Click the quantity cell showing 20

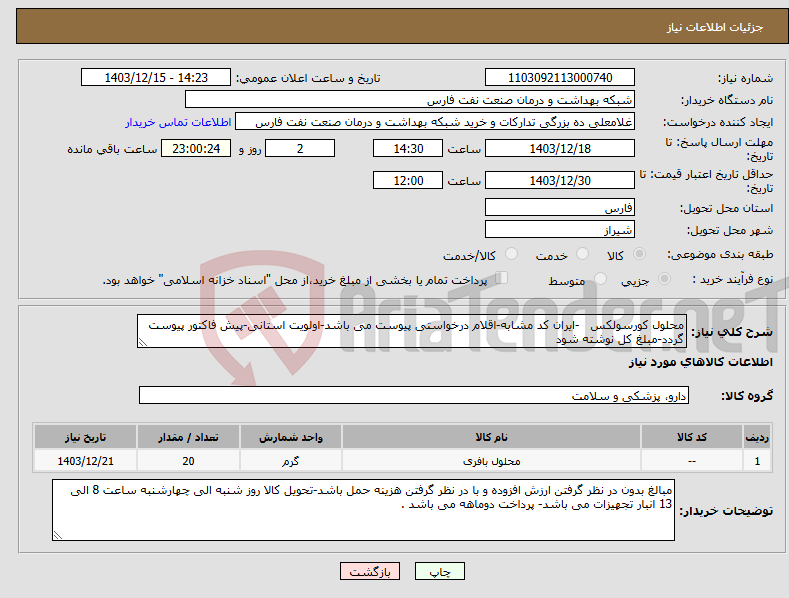[x=188, y=461]
